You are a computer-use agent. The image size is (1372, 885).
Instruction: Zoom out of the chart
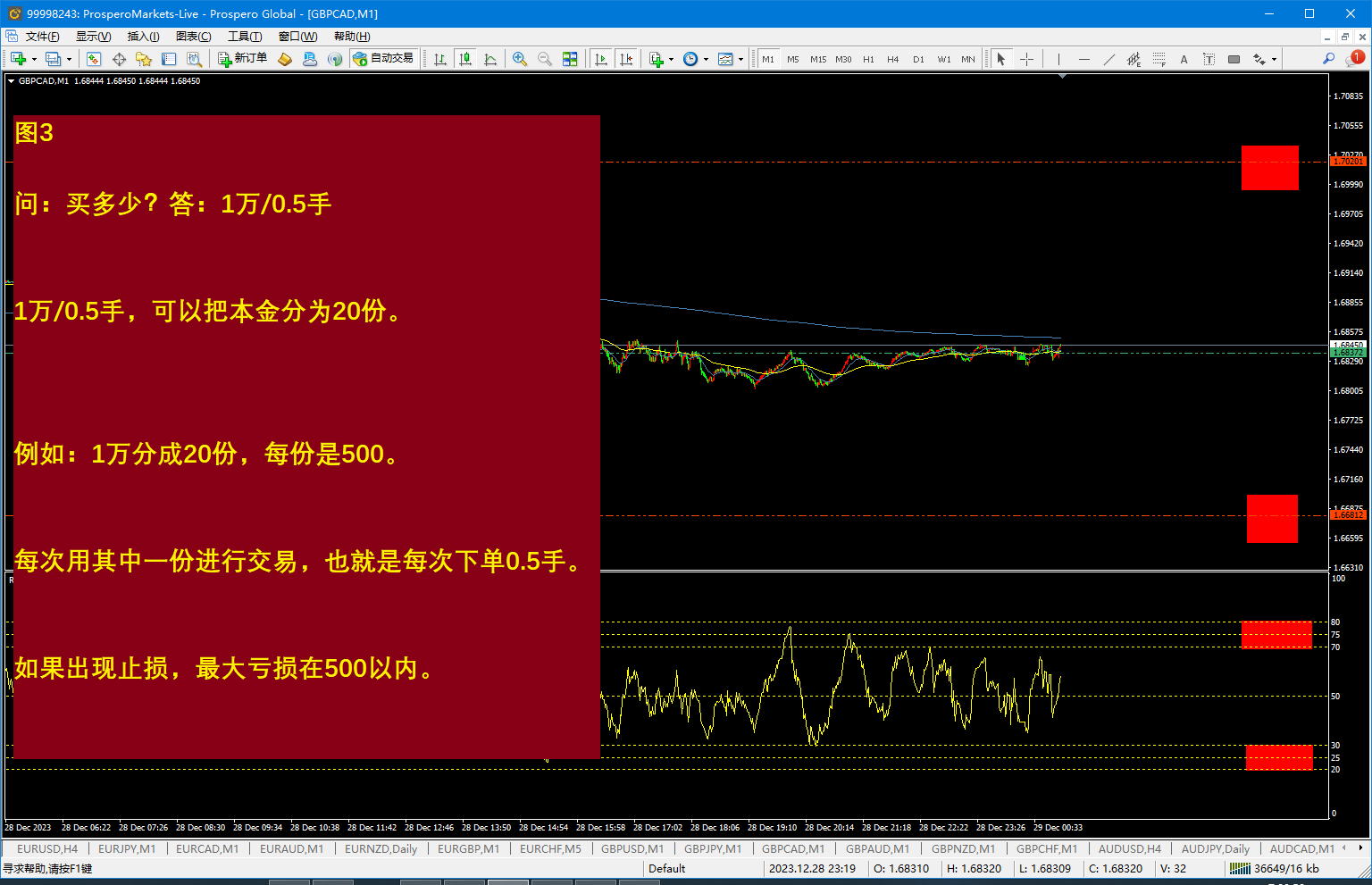point(543,59)
